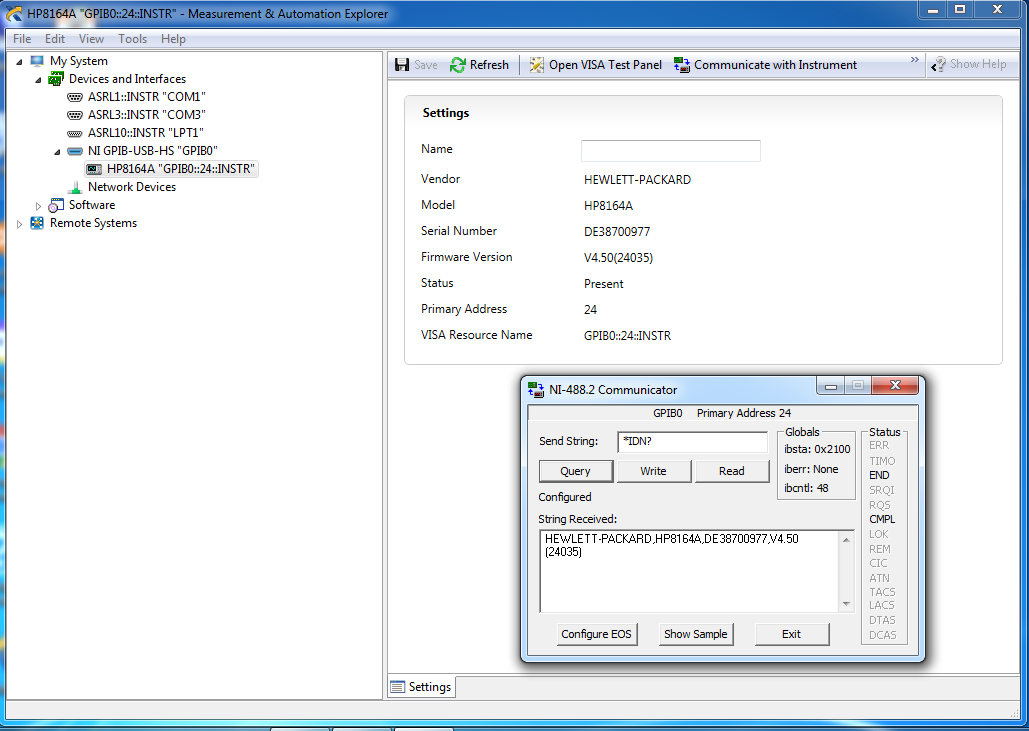The image size is (1029, 731).
Task: Collapse the My System tree node
Action: point(19,62)
